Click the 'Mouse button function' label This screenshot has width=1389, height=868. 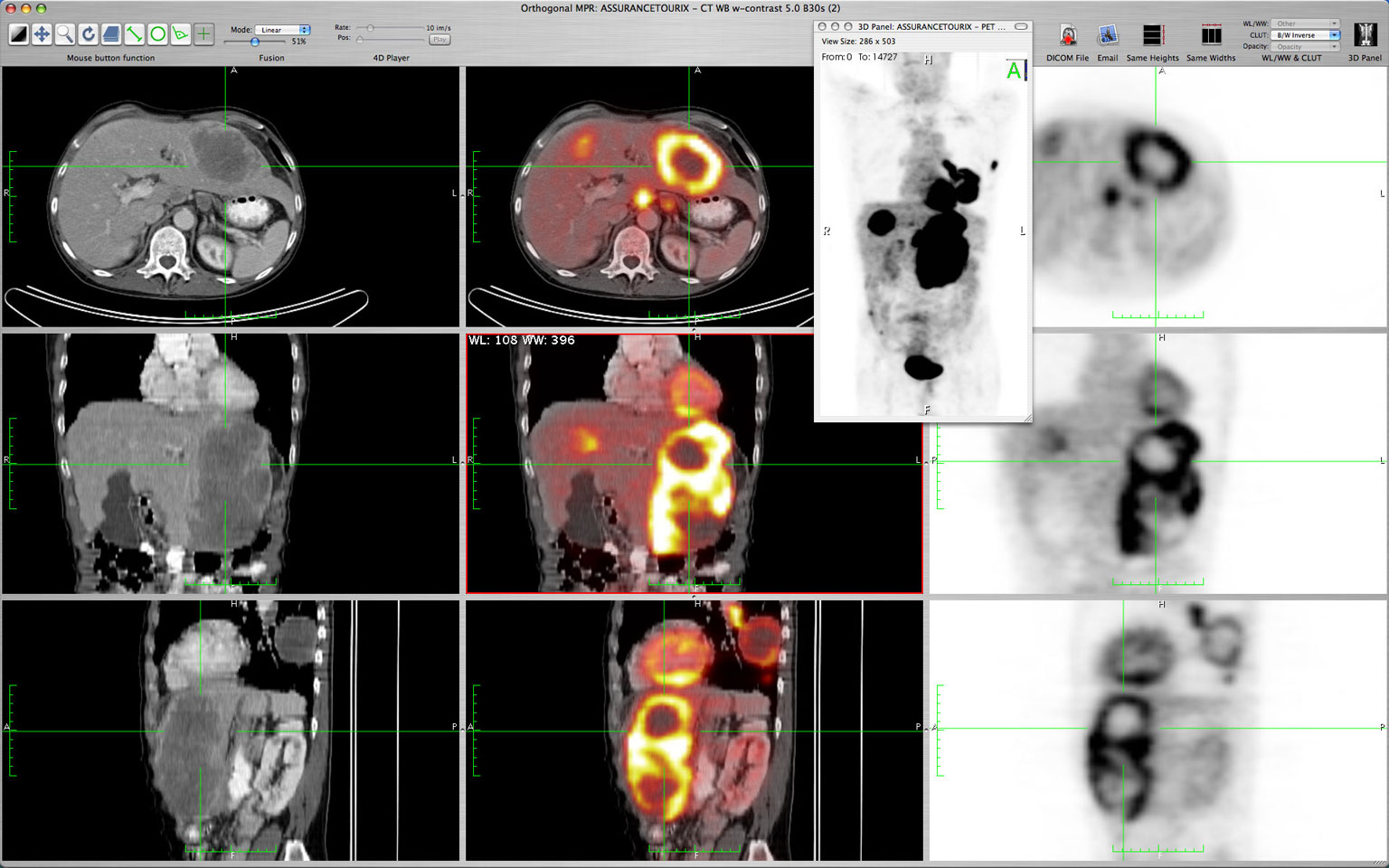[x=110, y=58]
